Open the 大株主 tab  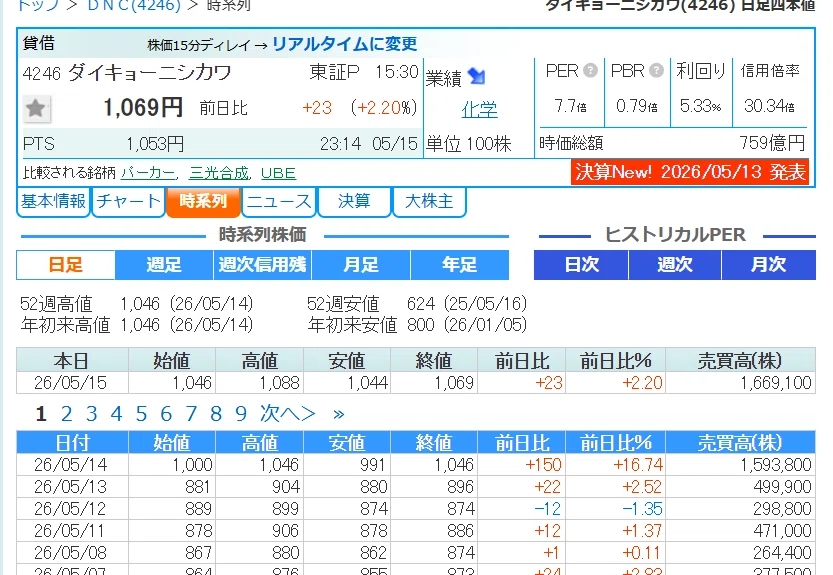(429, 201)
